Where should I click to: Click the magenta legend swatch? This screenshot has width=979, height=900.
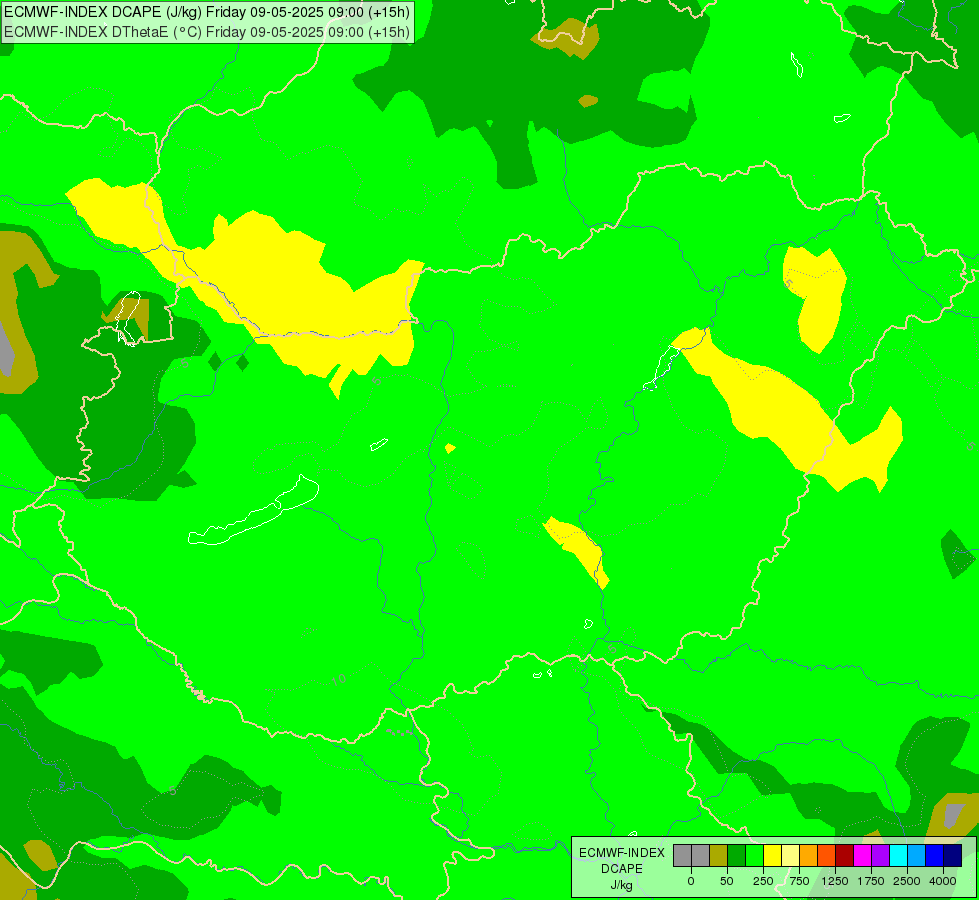862,856
